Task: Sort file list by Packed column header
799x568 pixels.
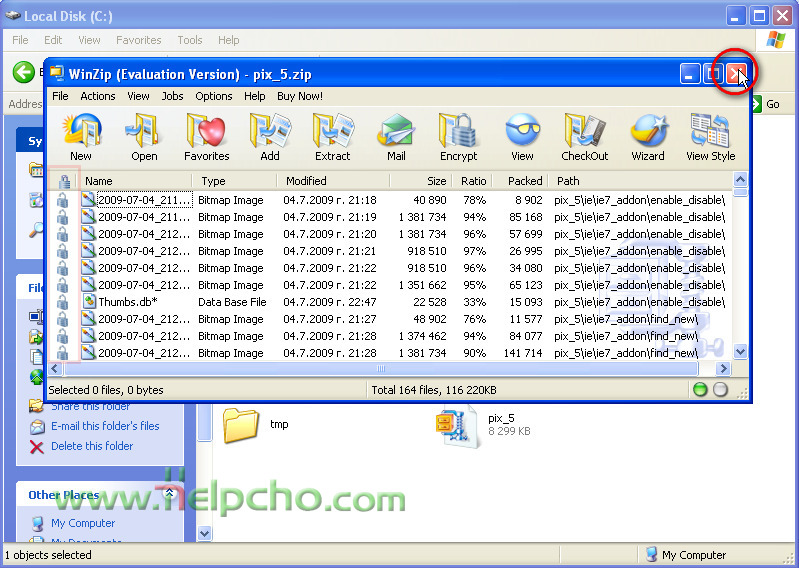Action: (x=521, y=181)
